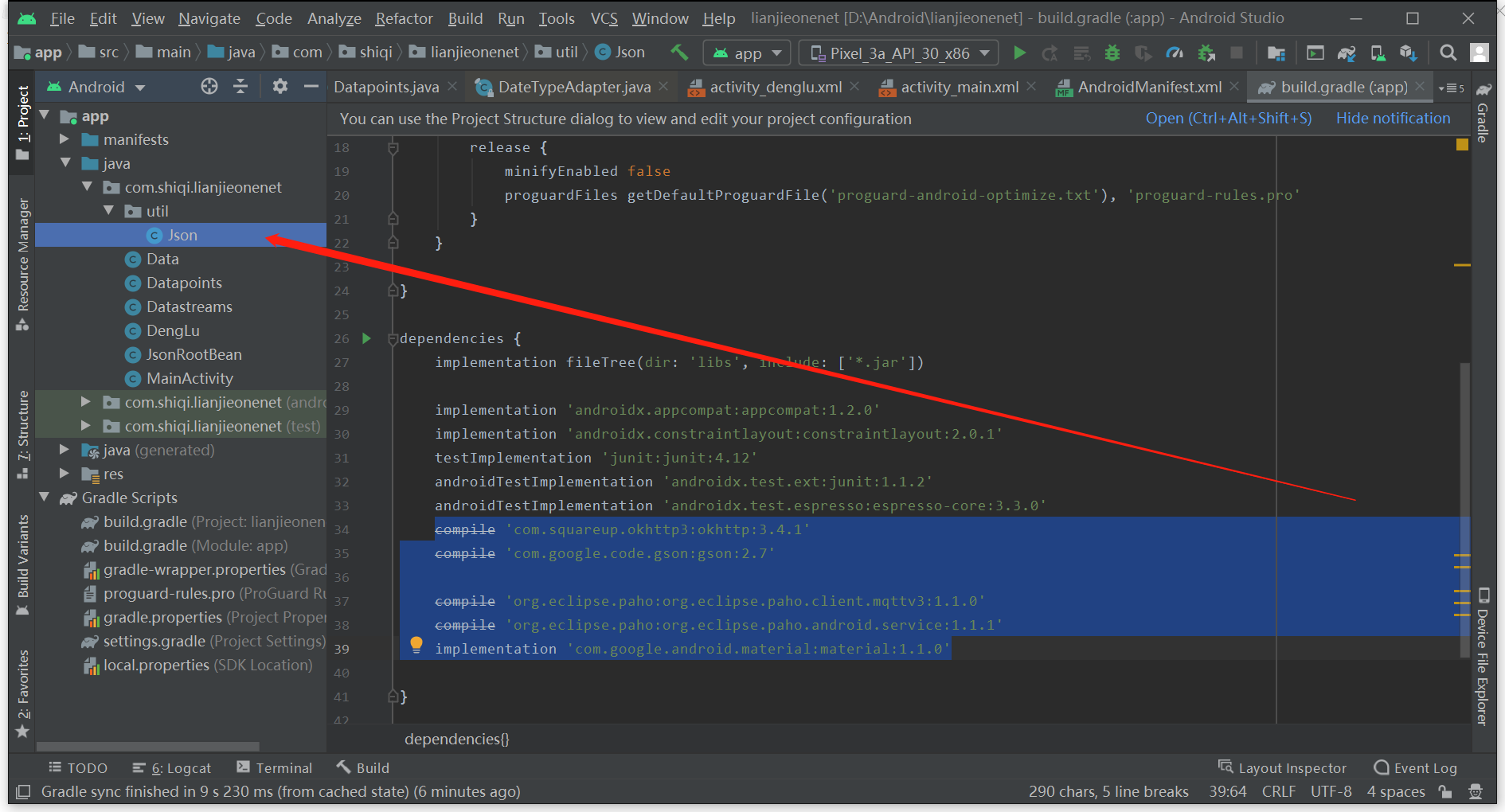Start debugging with the bug icon
This screenshot has width=1505, height=812.
(x=1112, y=53)
